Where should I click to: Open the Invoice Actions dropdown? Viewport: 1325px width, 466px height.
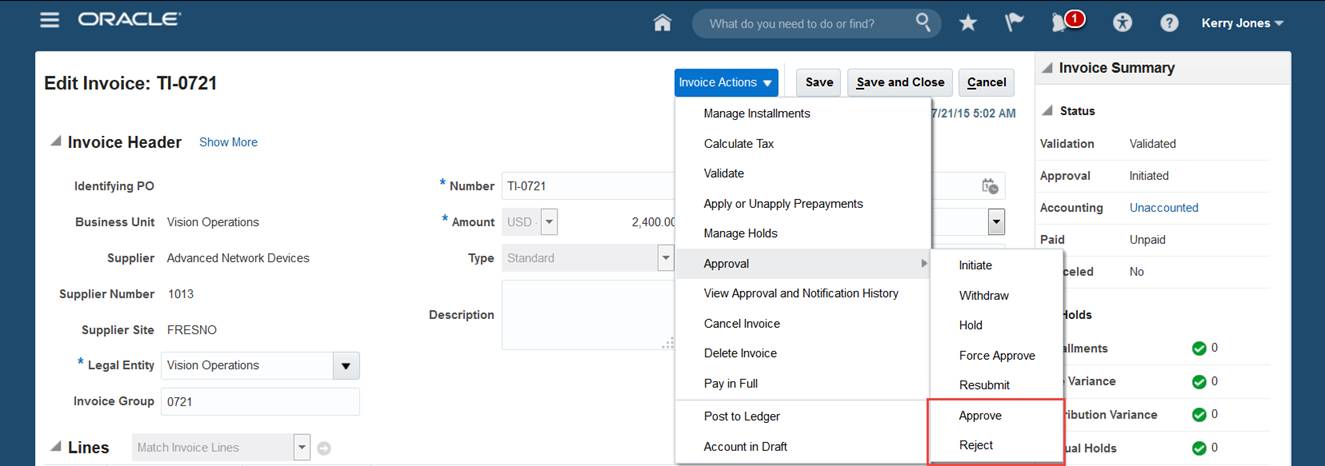click(726, 83)
